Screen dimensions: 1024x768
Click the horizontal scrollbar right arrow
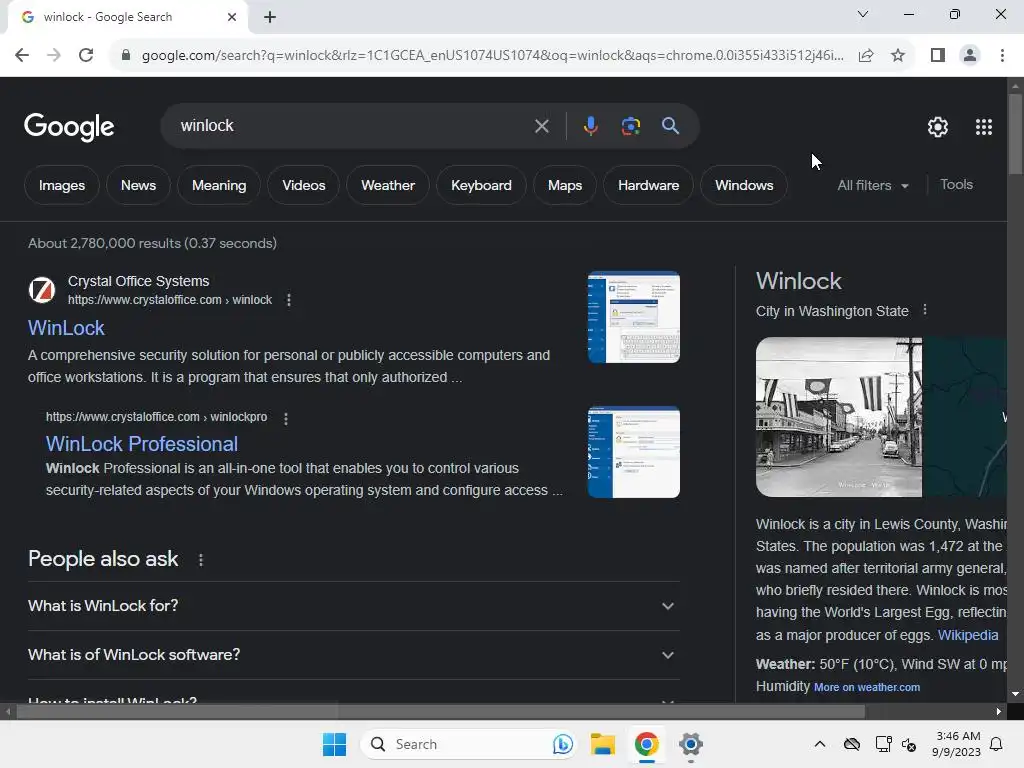pyautogui.click(x=999, y=712)
